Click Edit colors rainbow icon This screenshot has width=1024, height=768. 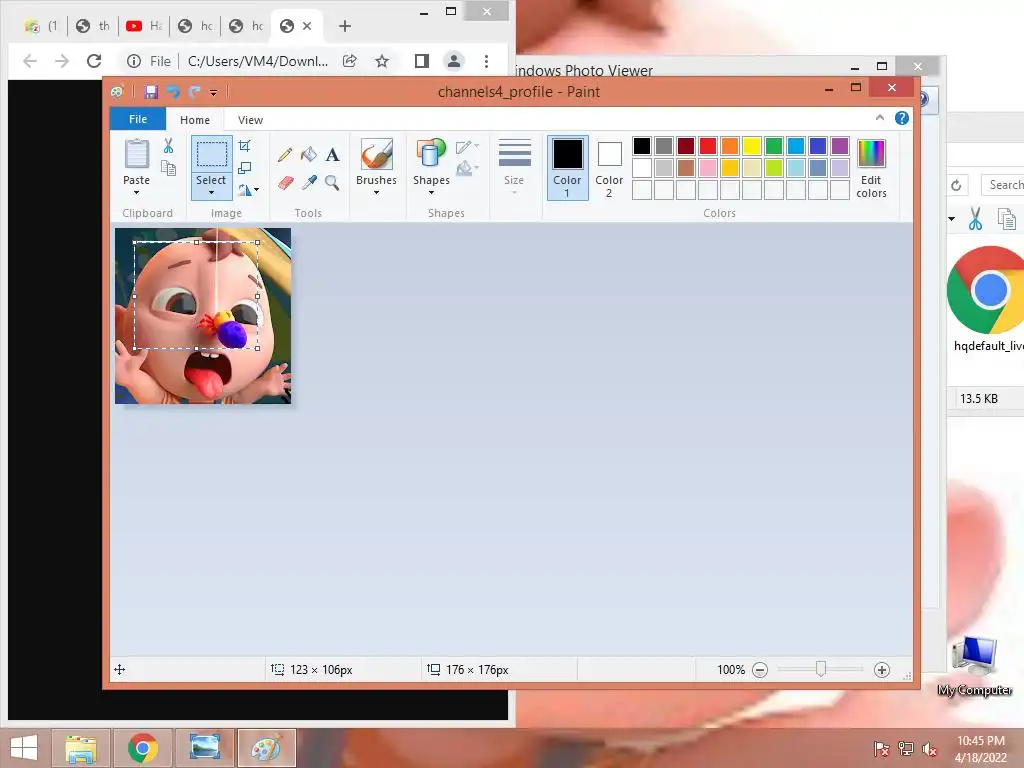coord(871,154)
